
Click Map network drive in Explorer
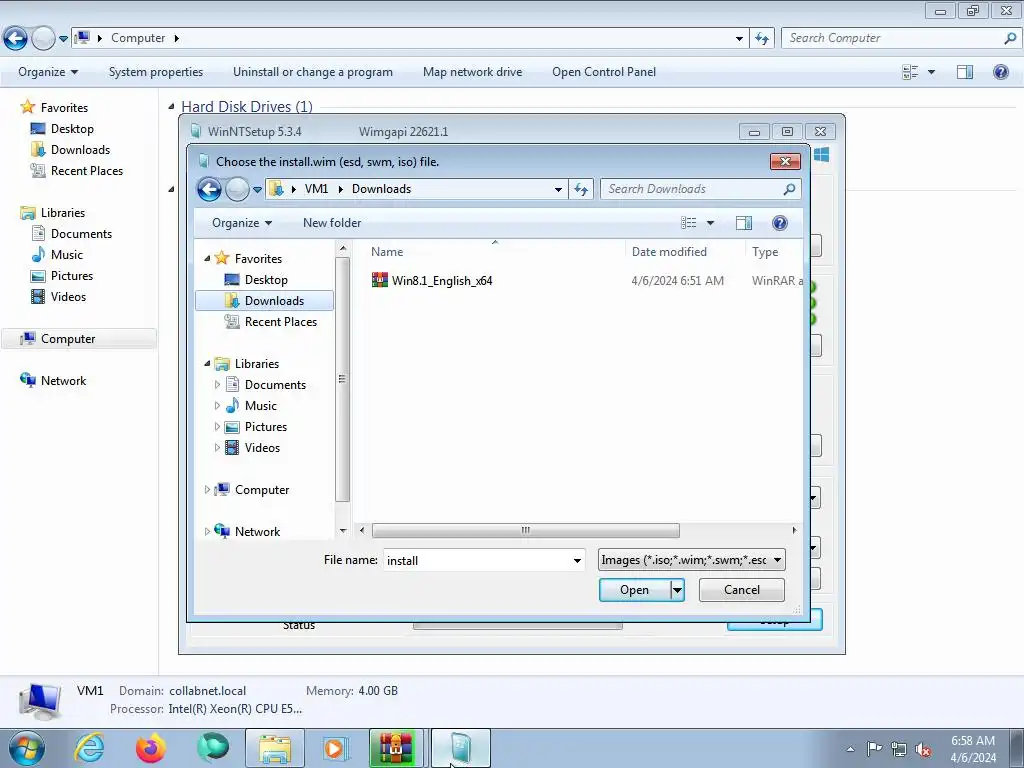pos(472,72)
